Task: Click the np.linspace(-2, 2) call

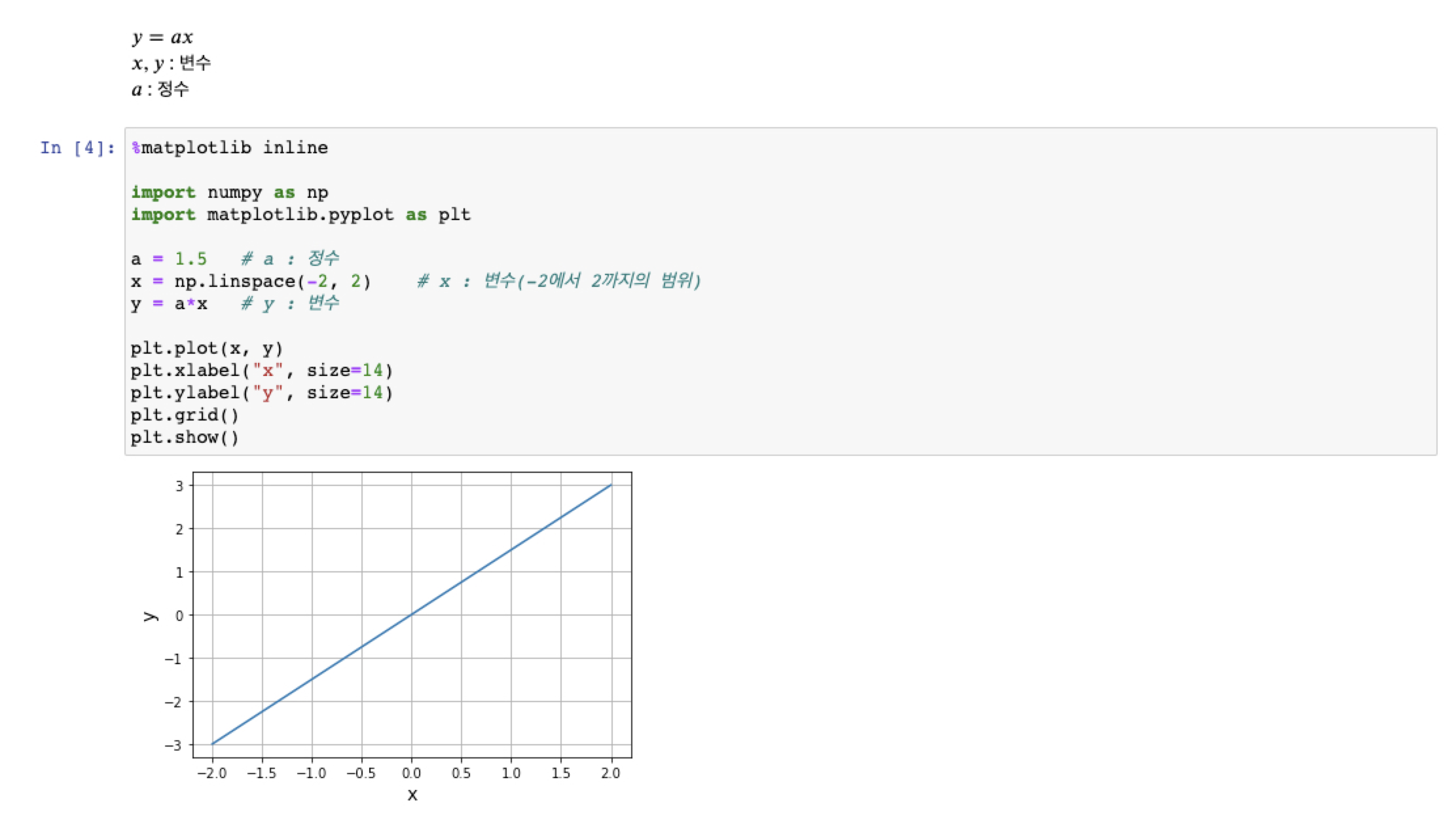Action: click(x=272, y=282)
